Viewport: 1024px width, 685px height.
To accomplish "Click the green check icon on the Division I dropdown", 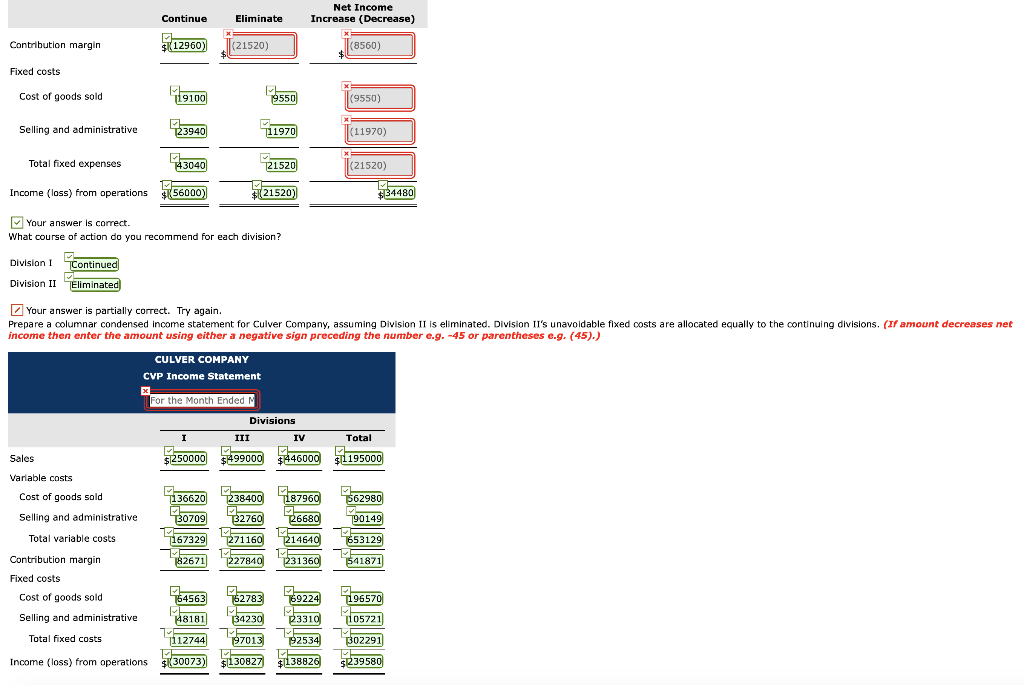I will pyautogui.click(x=69, y=257).
